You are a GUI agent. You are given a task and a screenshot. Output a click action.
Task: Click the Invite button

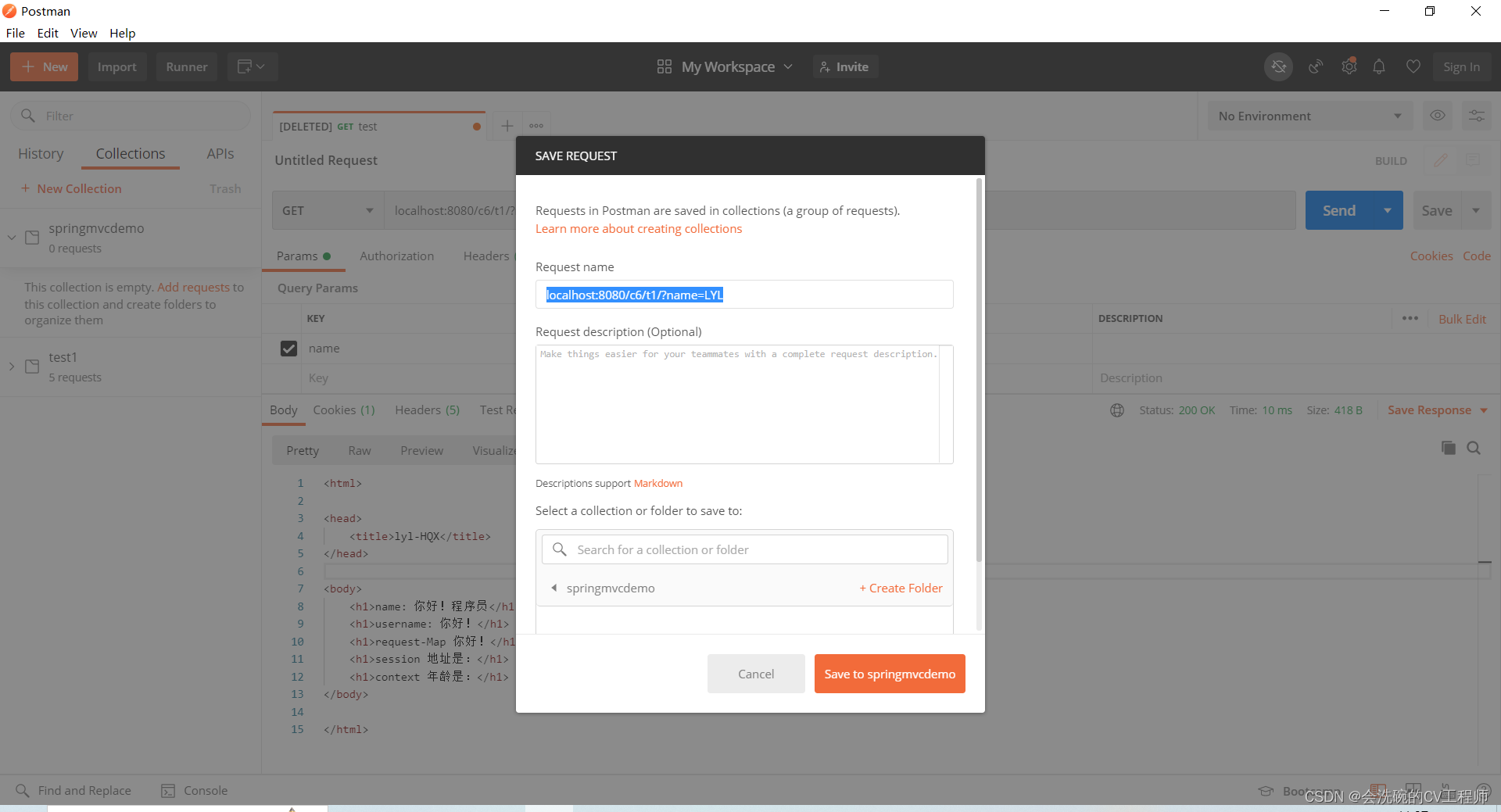845,67
